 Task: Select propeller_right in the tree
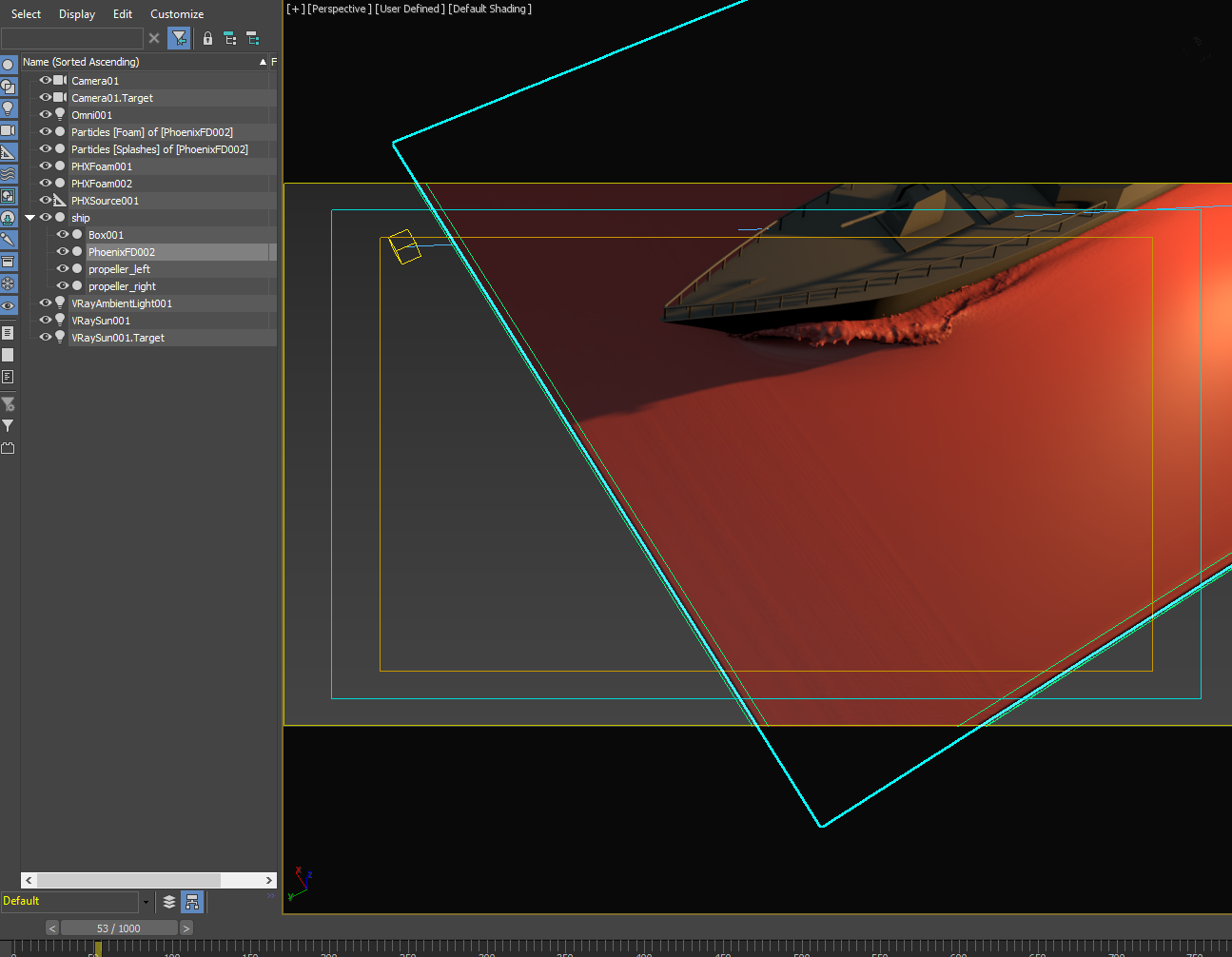(x=181, y=286)
